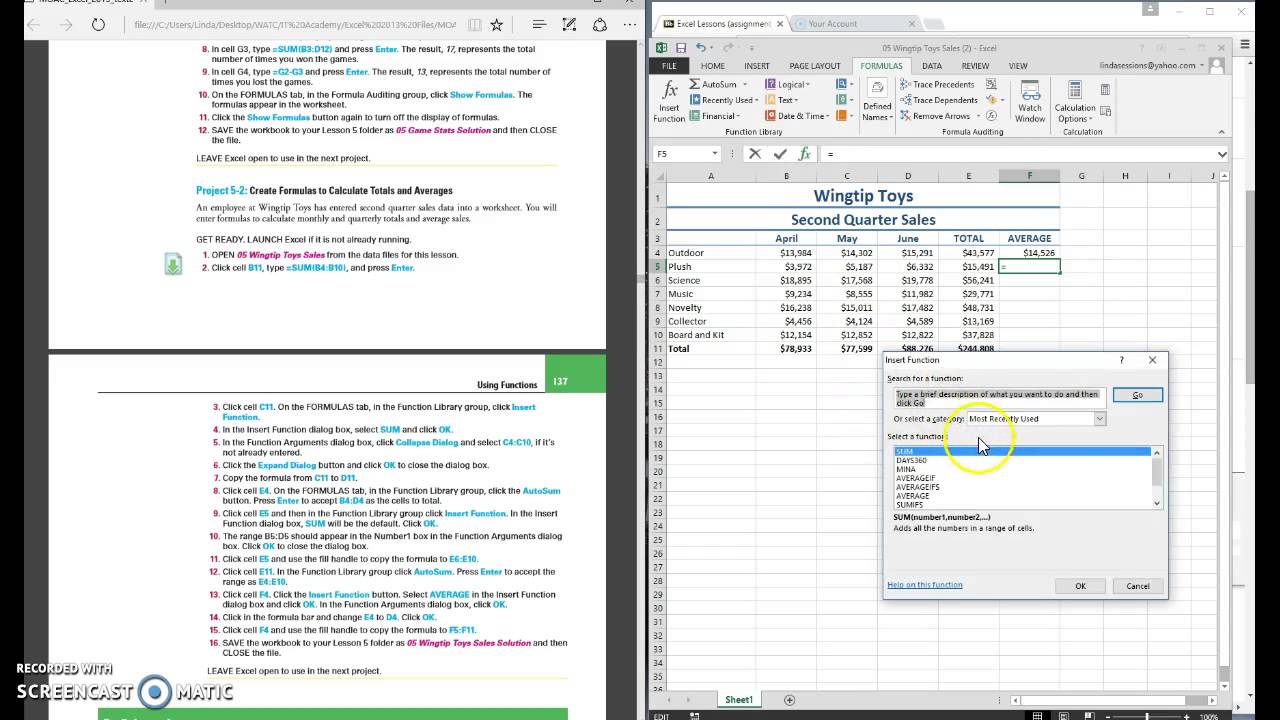Add a new sheet with plus icon
Viewport: 1280px width, 720px height.
pos(790,700)
